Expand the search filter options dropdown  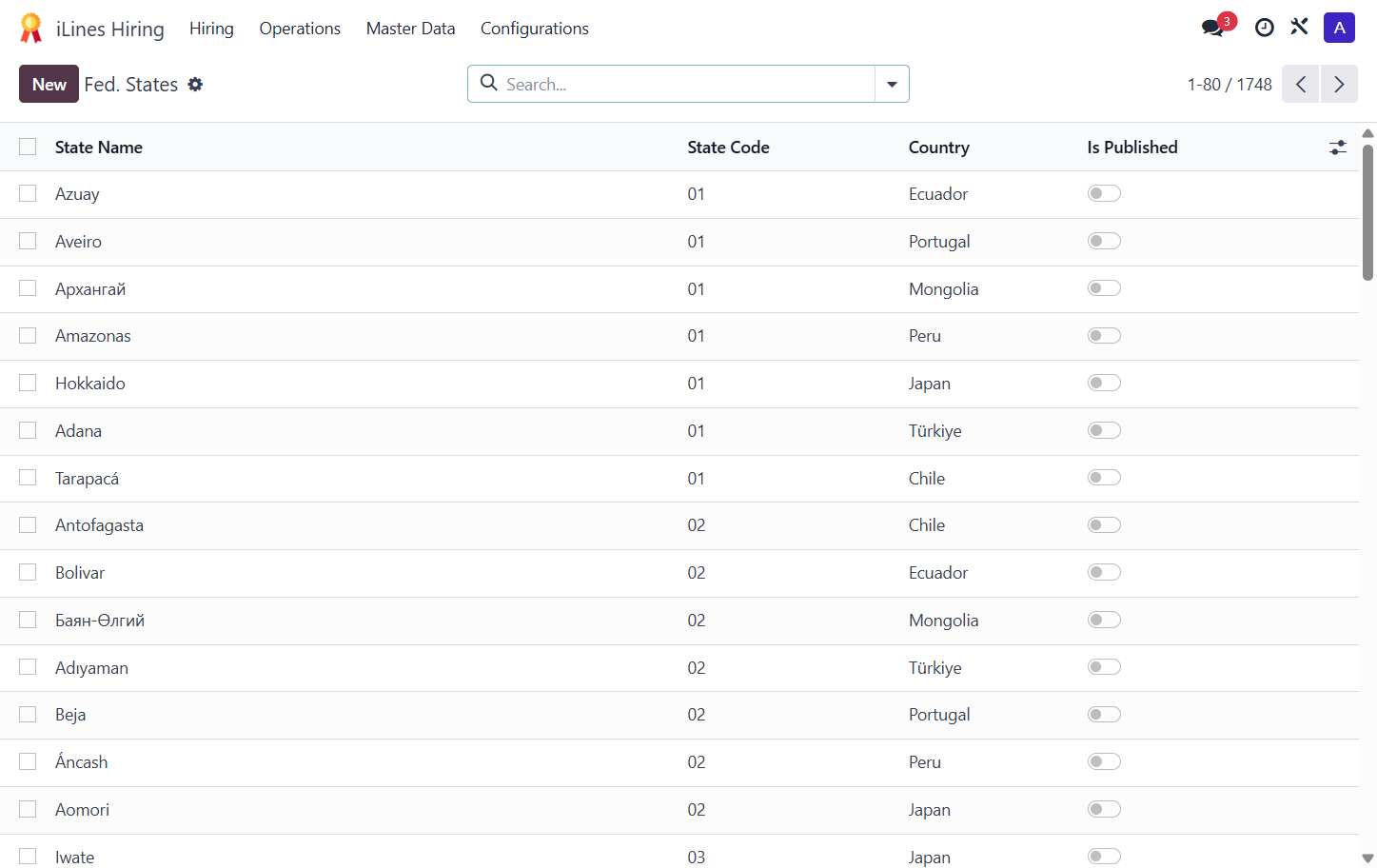pos(892,84)
